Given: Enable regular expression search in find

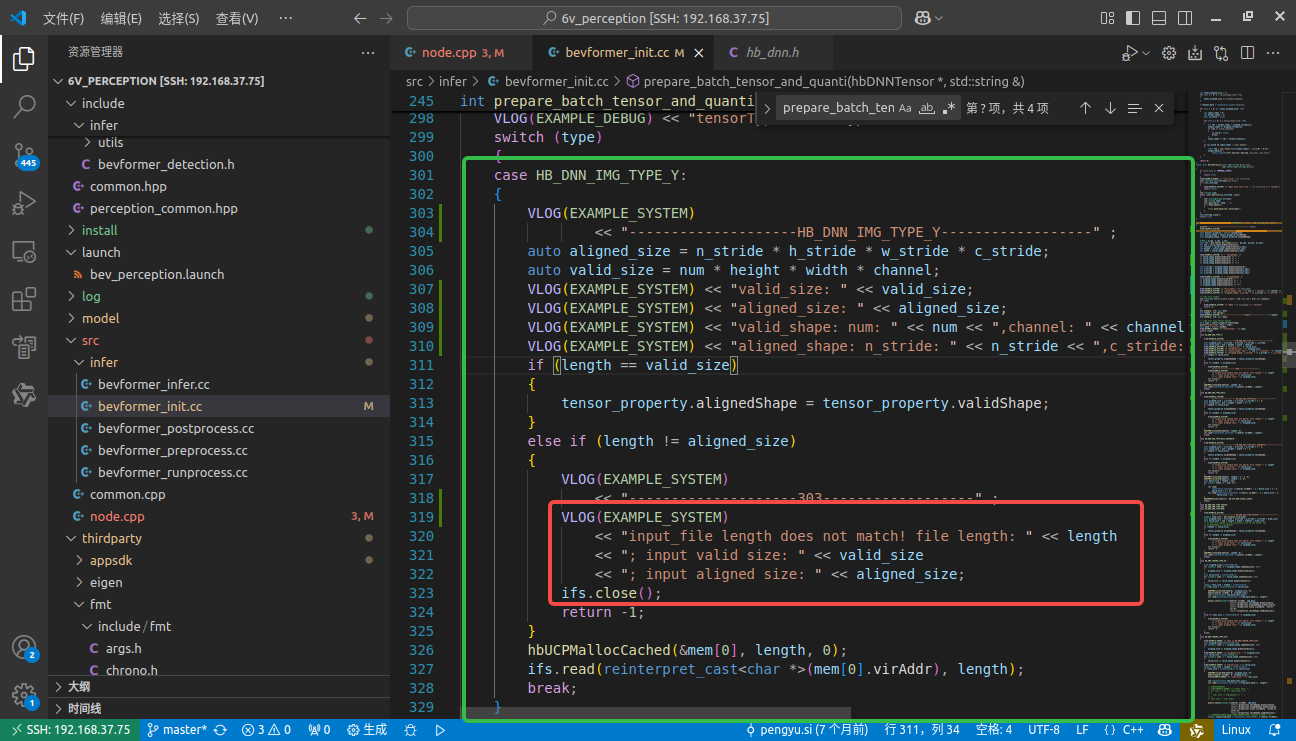Looking at the screenshot, I should tap(949, 108).
